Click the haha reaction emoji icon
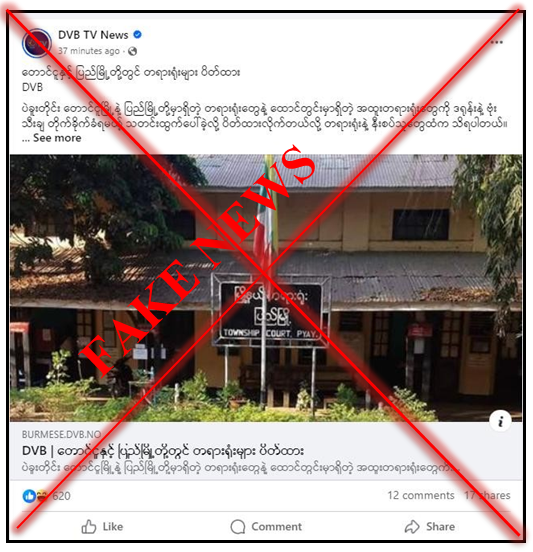Screen dimensions: 533x552 point(42,496)
